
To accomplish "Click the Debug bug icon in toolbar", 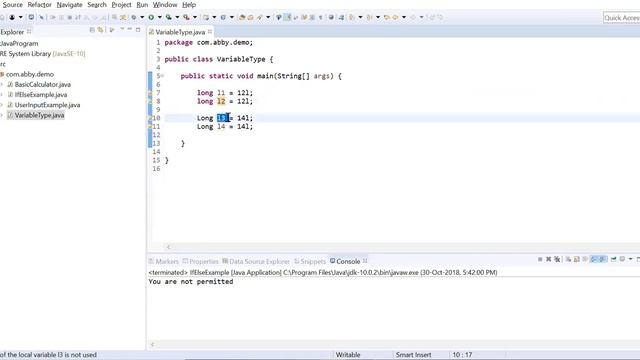I will 133,17.
